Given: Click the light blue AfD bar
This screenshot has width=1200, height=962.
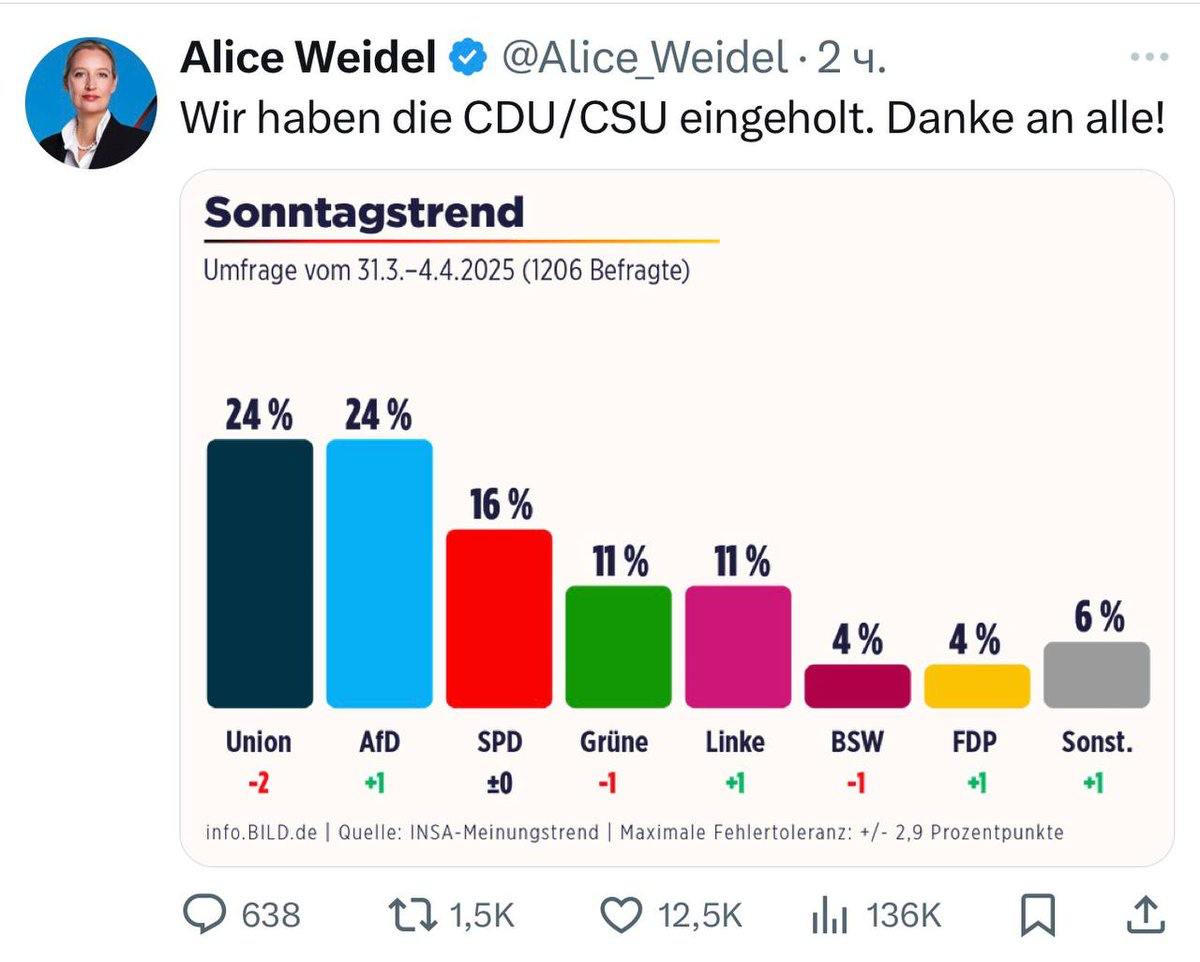Looking at the screenshot, I should click(379, 573).
